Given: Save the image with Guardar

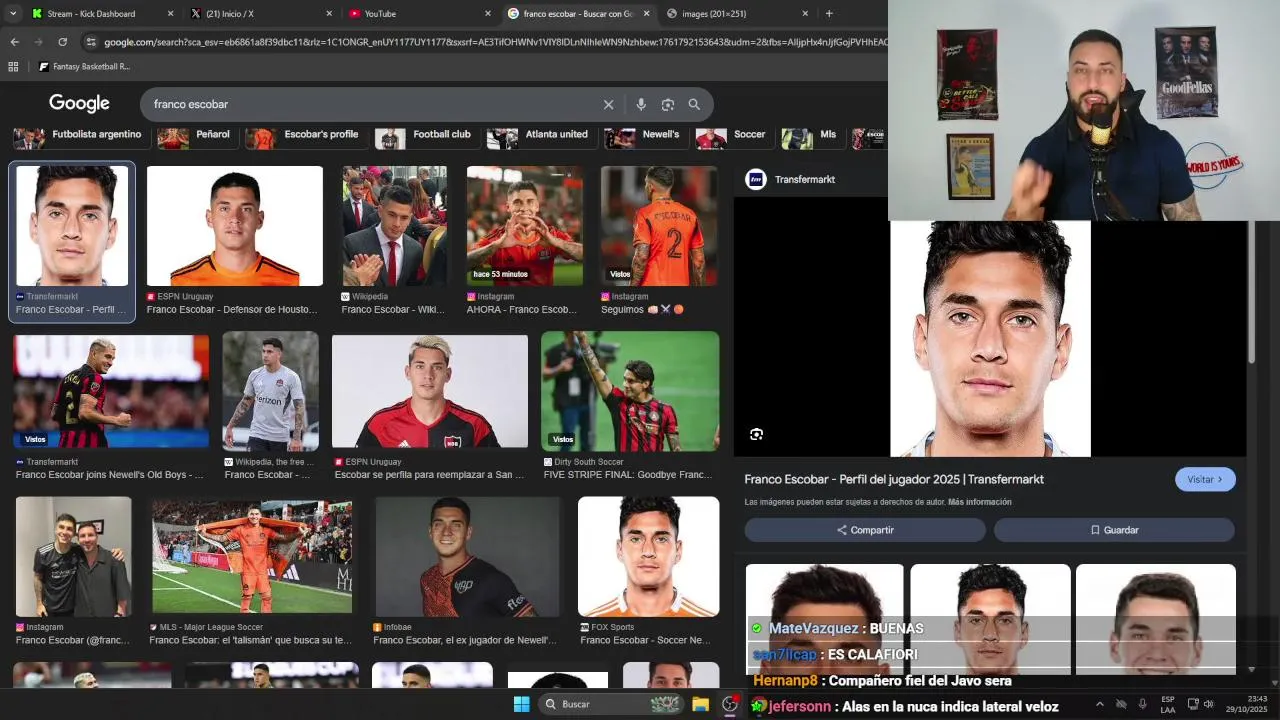Looking at the screenshot, I should 1114,530.
